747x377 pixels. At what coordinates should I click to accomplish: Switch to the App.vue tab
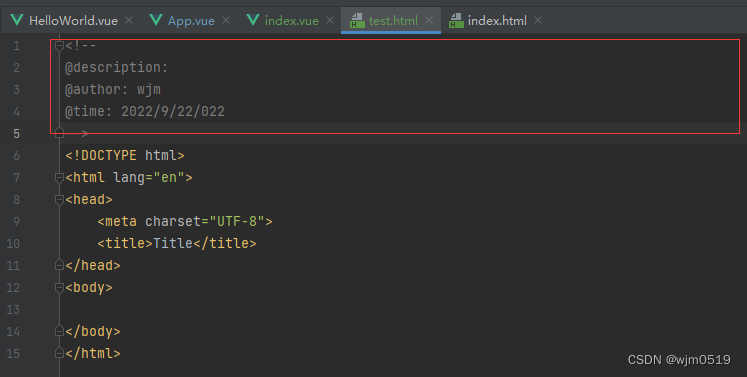coord(191,20)
